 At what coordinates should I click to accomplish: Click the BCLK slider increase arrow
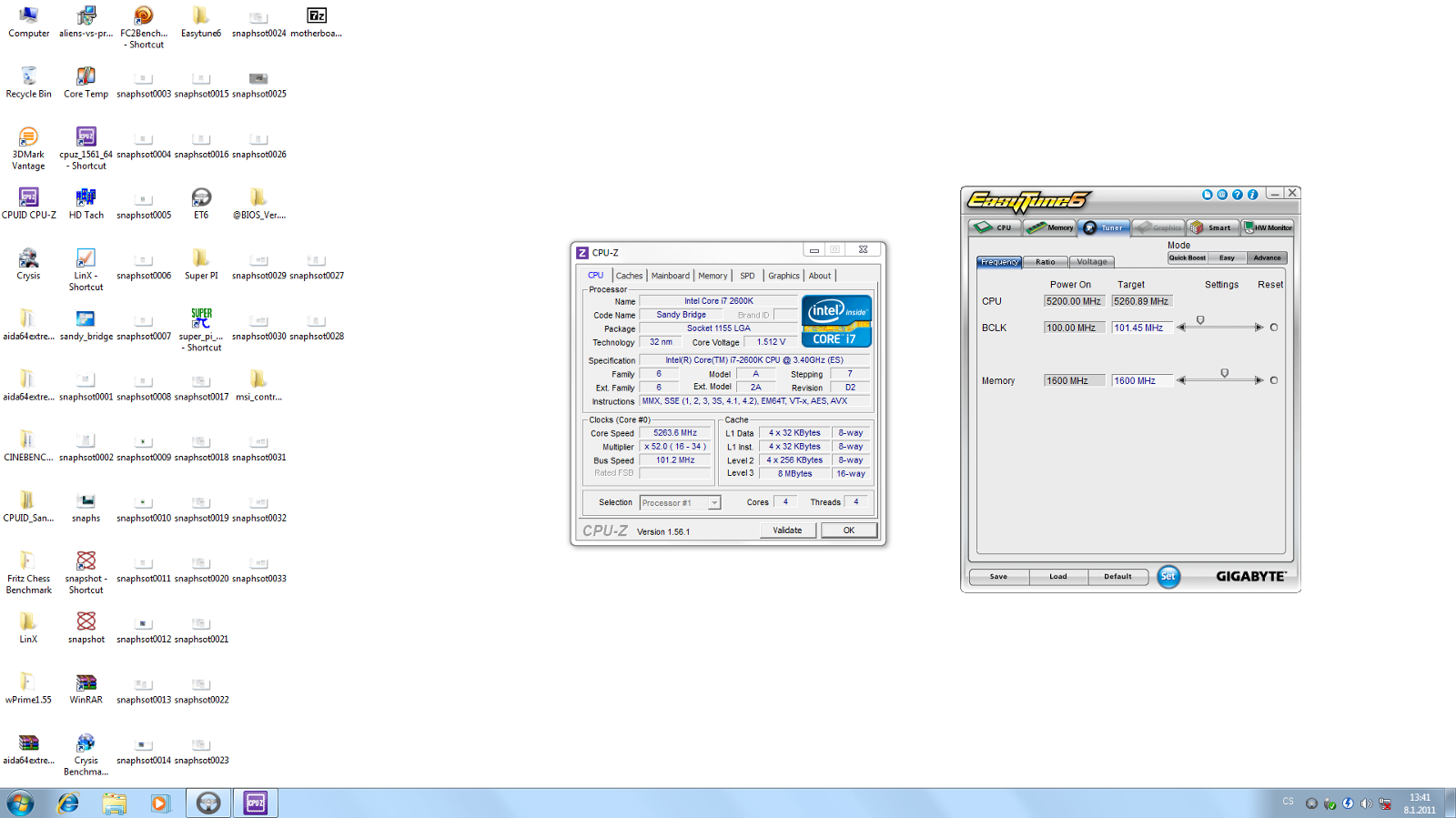point(1259,328)
